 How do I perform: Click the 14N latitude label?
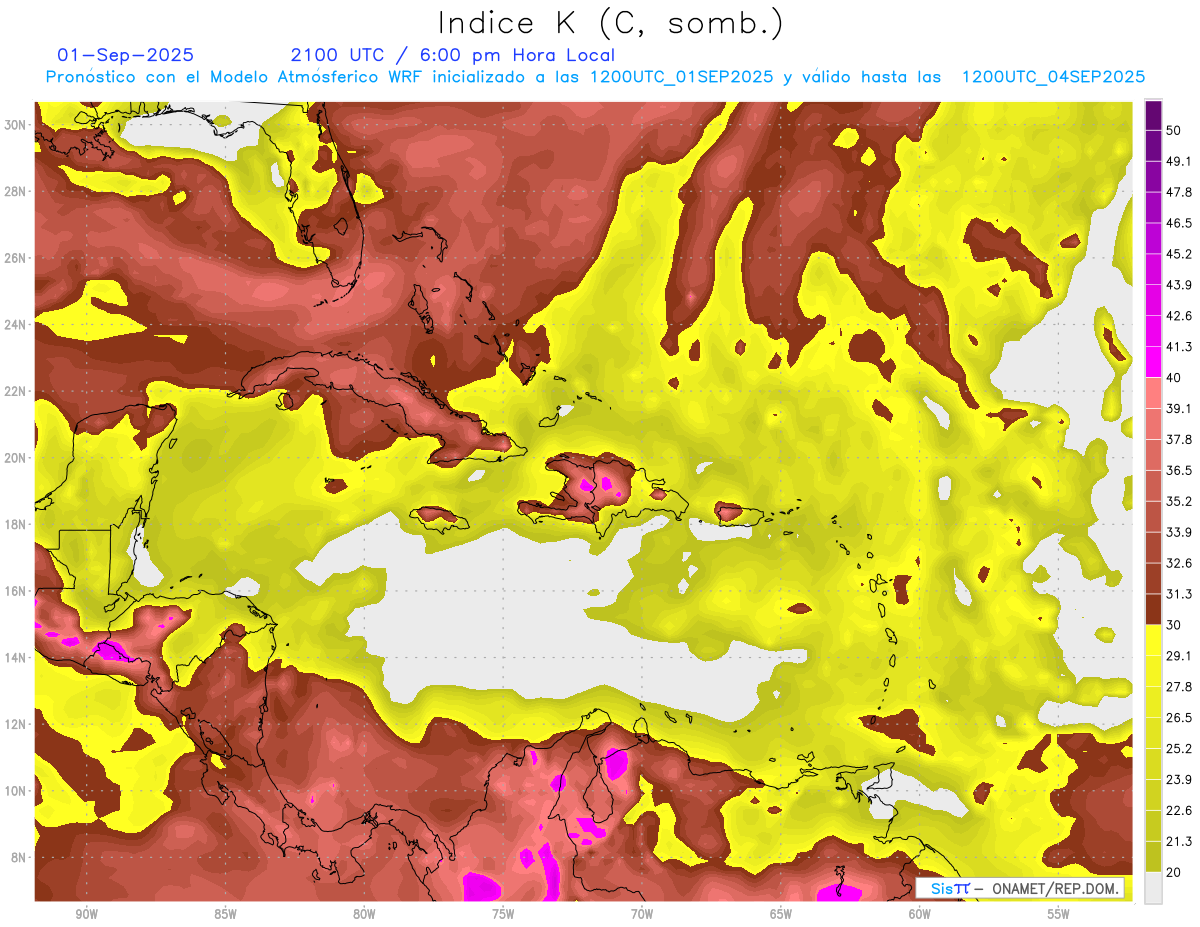click(x=17, y=658)
